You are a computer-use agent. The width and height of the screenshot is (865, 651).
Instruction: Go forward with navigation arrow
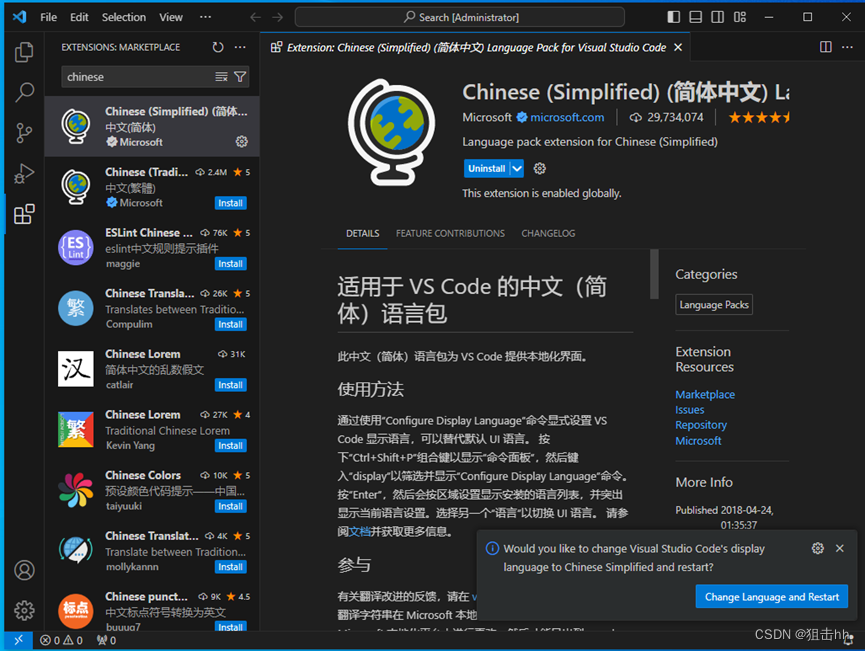277,17
